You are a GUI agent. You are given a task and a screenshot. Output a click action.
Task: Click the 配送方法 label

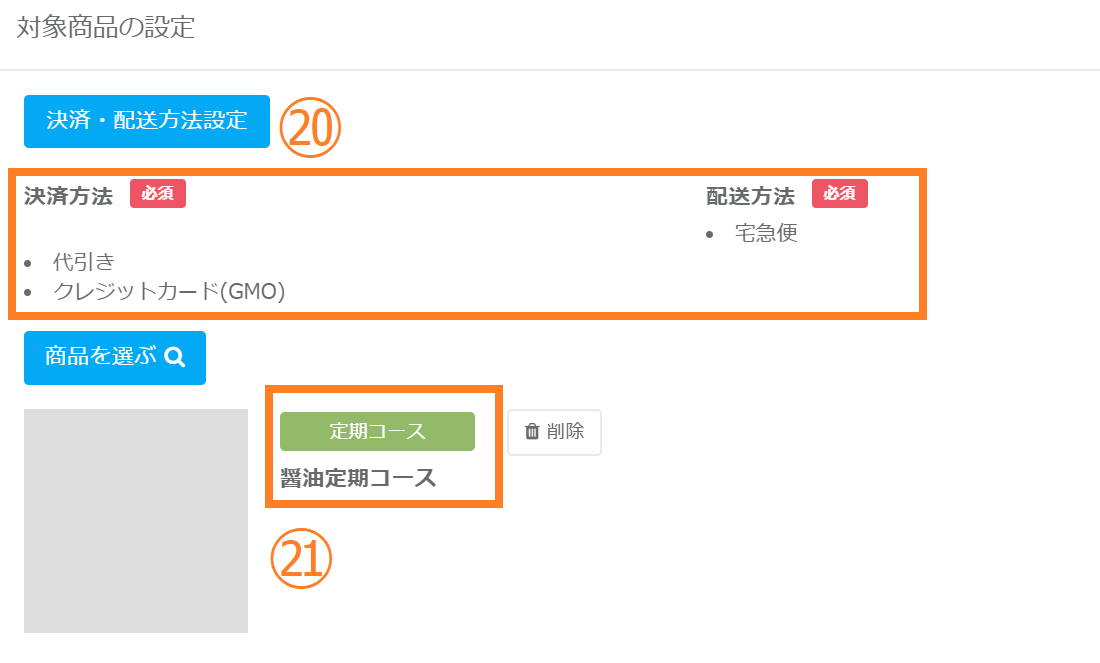[x=750, y=195]
